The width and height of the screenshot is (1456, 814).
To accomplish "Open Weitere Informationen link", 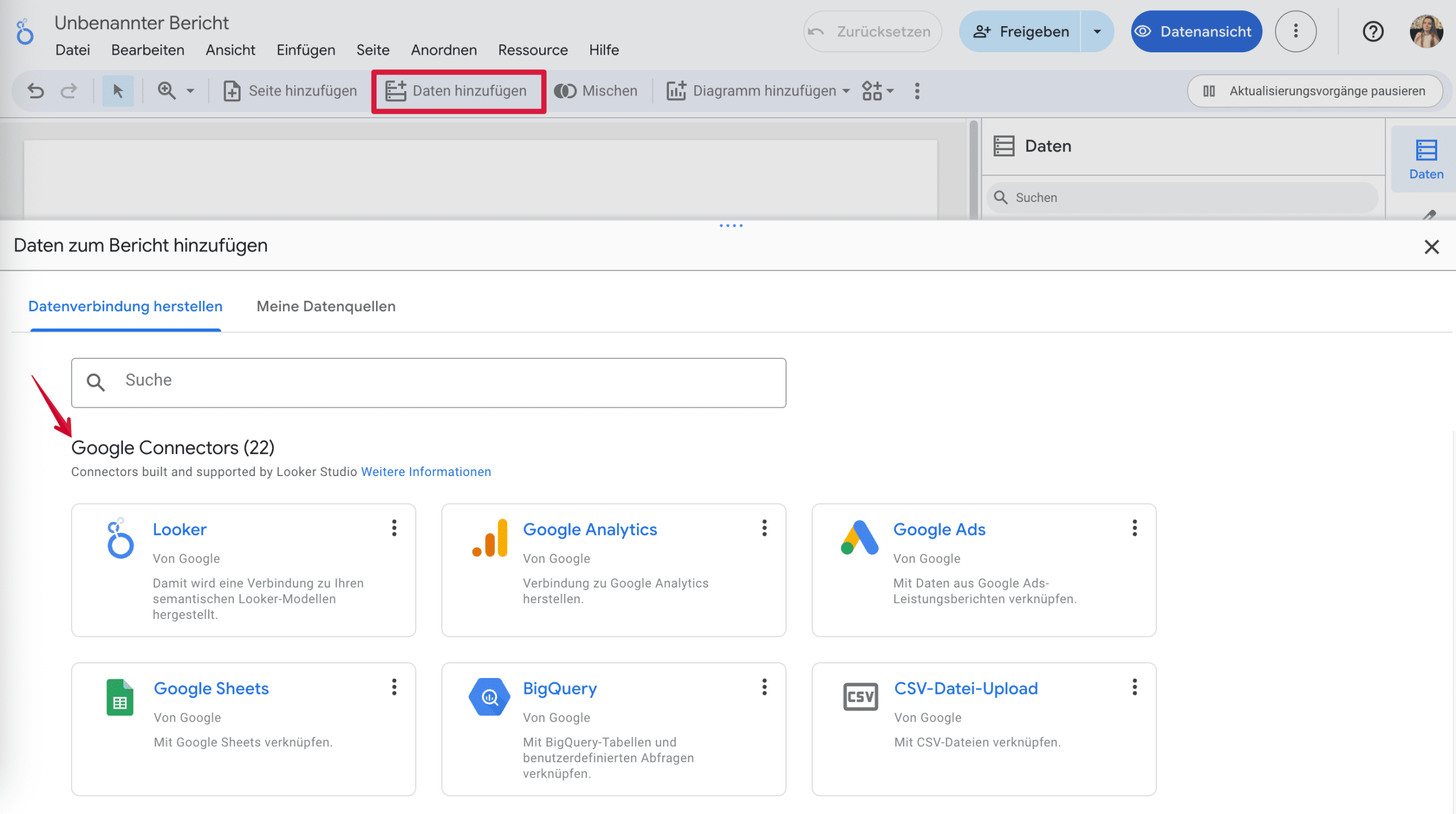I will click(426, 472).
